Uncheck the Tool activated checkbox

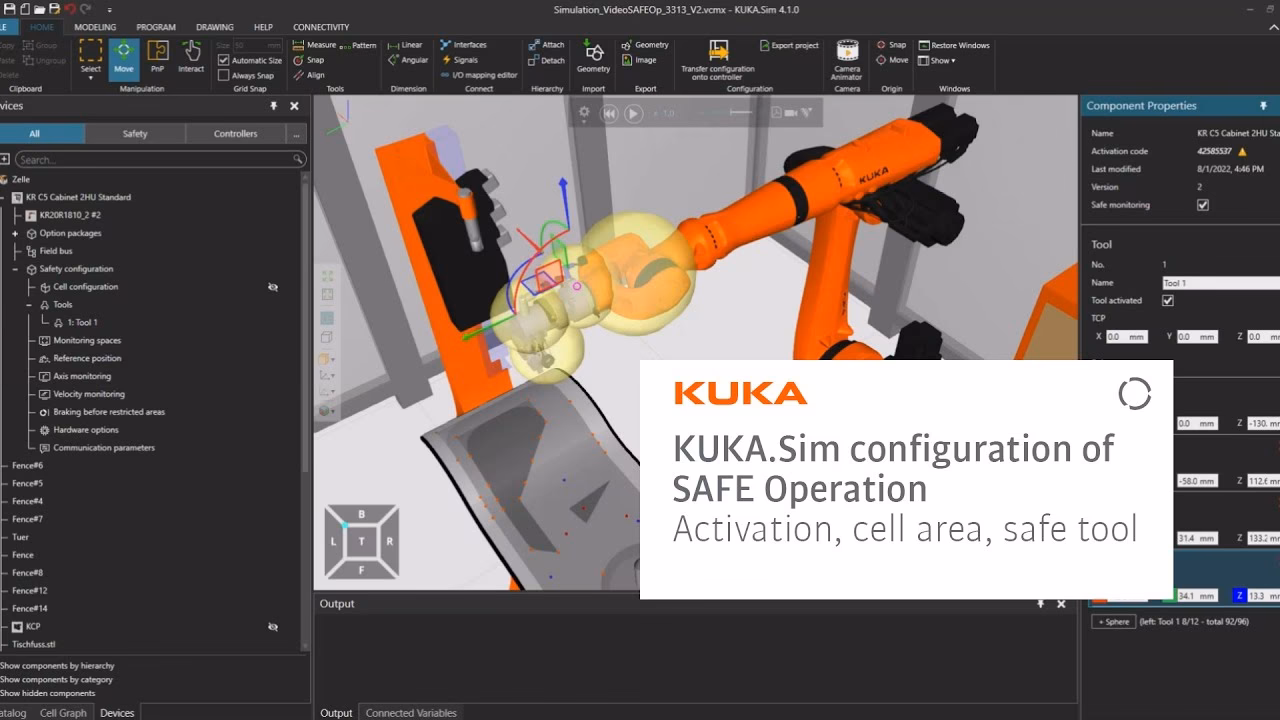coord(1168,300)
